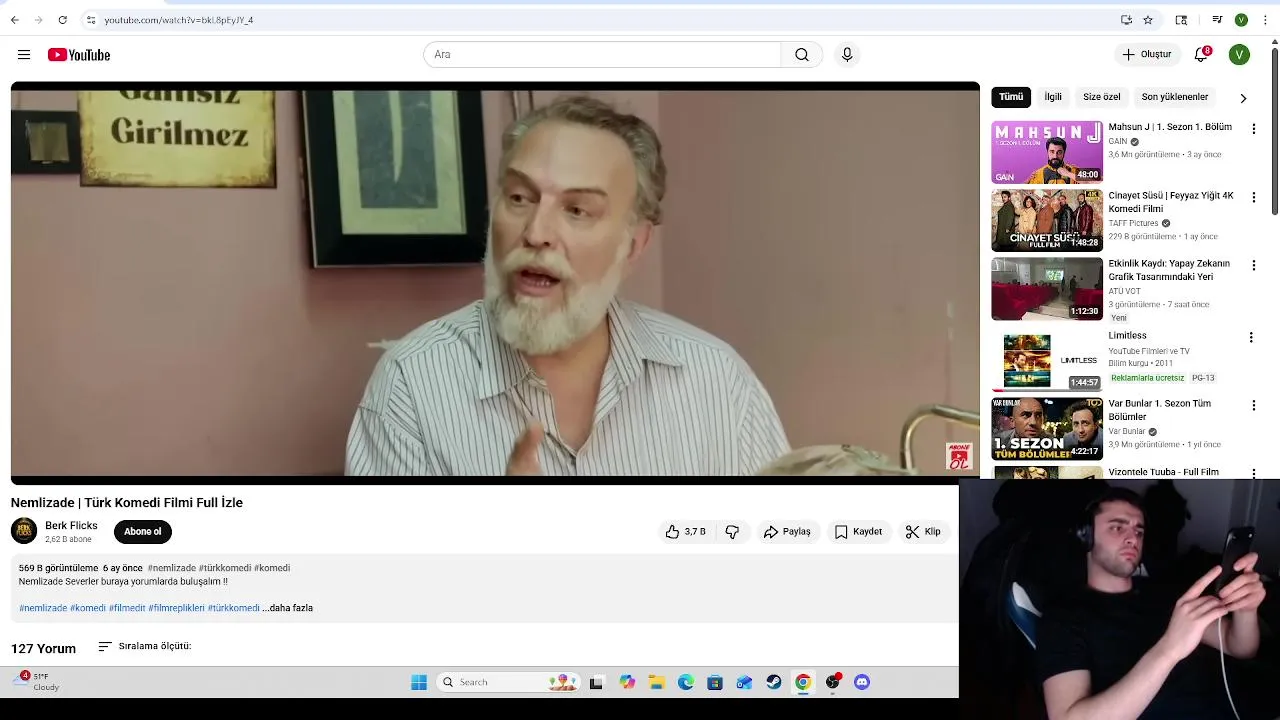Select the Tümü filter chip

tap(1011, 97)
